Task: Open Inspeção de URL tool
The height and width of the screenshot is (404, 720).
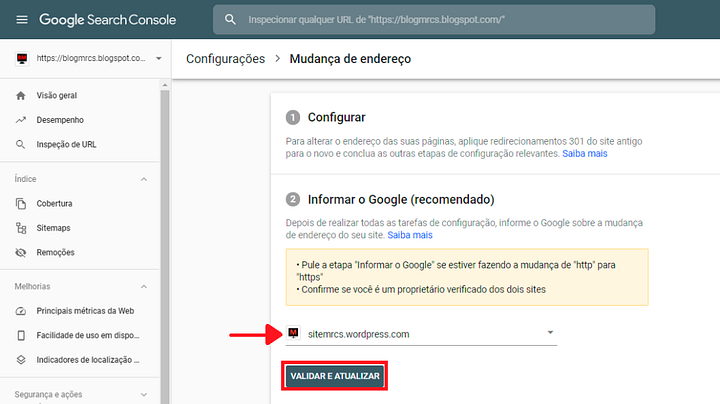Action: point(67,145)
